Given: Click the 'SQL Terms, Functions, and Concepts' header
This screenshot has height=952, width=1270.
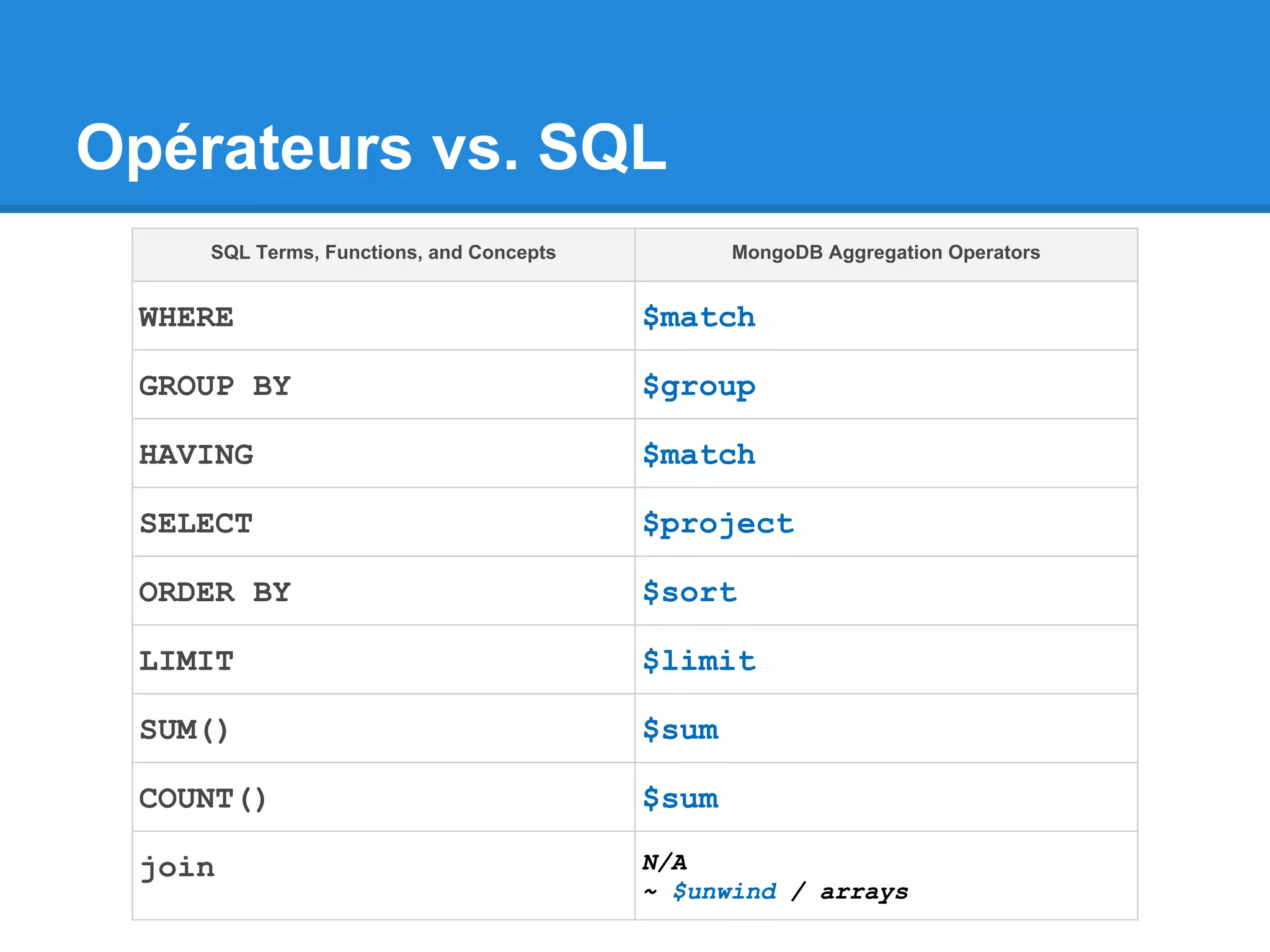Looking at the screenshot, I should point(383,253).
